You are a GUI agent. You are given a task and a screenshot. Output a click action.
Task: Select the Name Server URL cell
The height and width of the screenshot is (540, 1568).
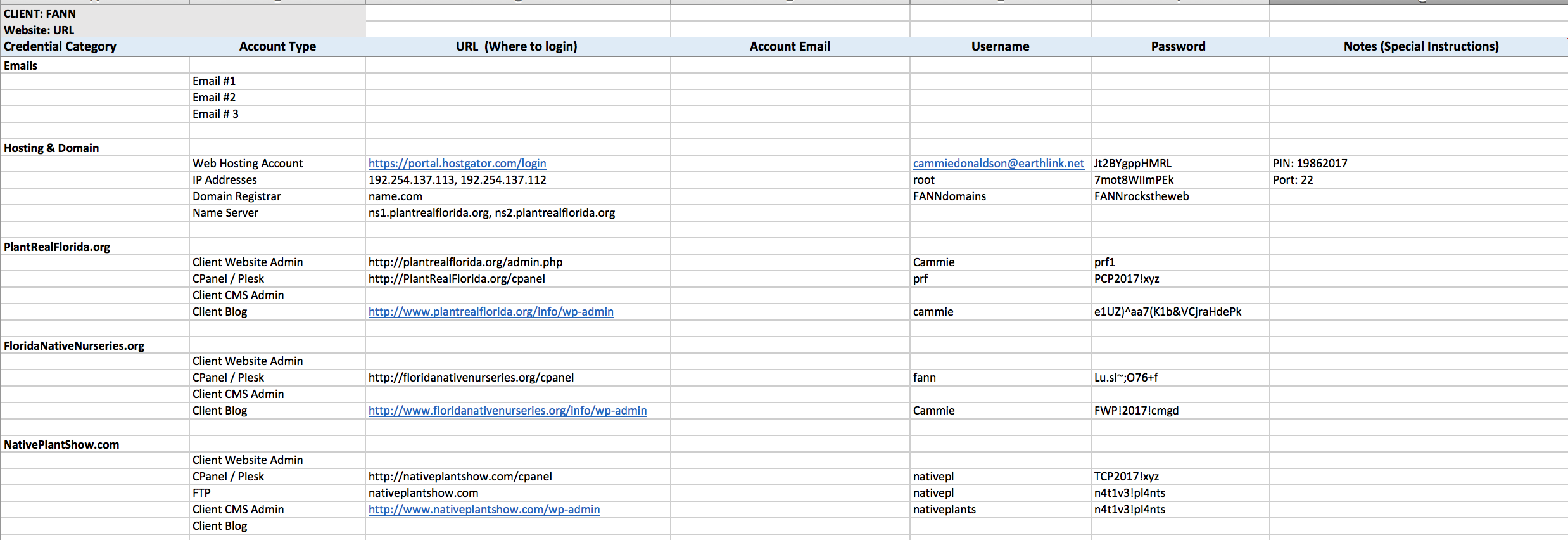(491, 213)
